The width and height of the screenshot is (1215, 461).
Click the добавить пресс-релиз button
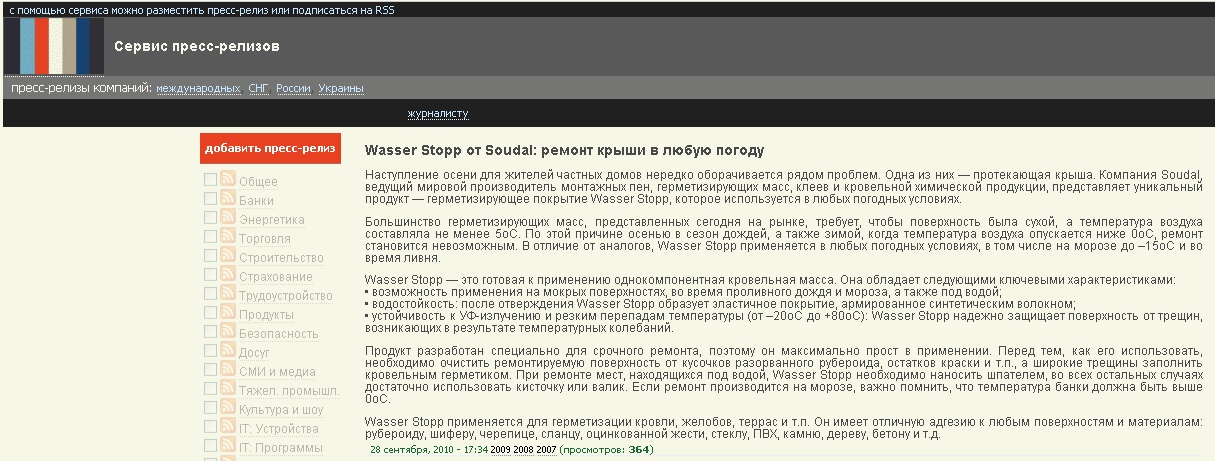tap(270, 148)
